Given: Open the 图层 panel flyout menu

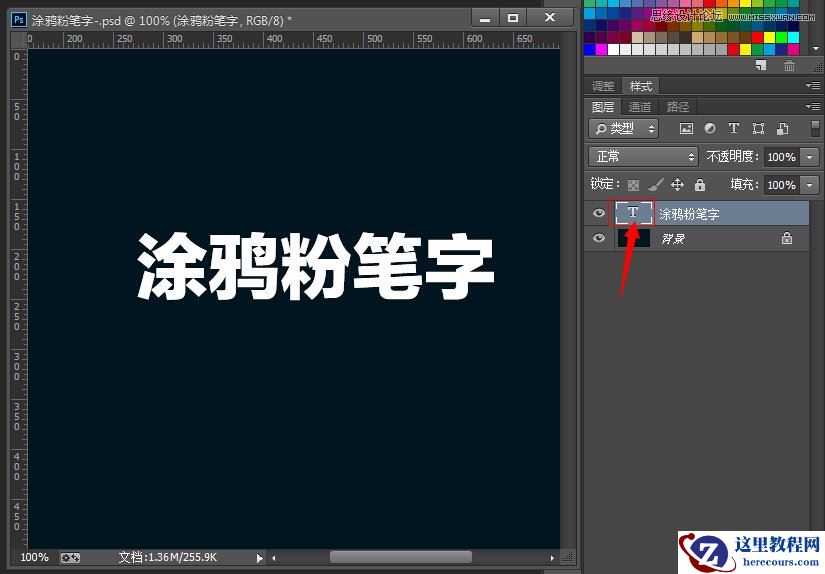Looking at the screenshot, I should [x=813, y=106].
